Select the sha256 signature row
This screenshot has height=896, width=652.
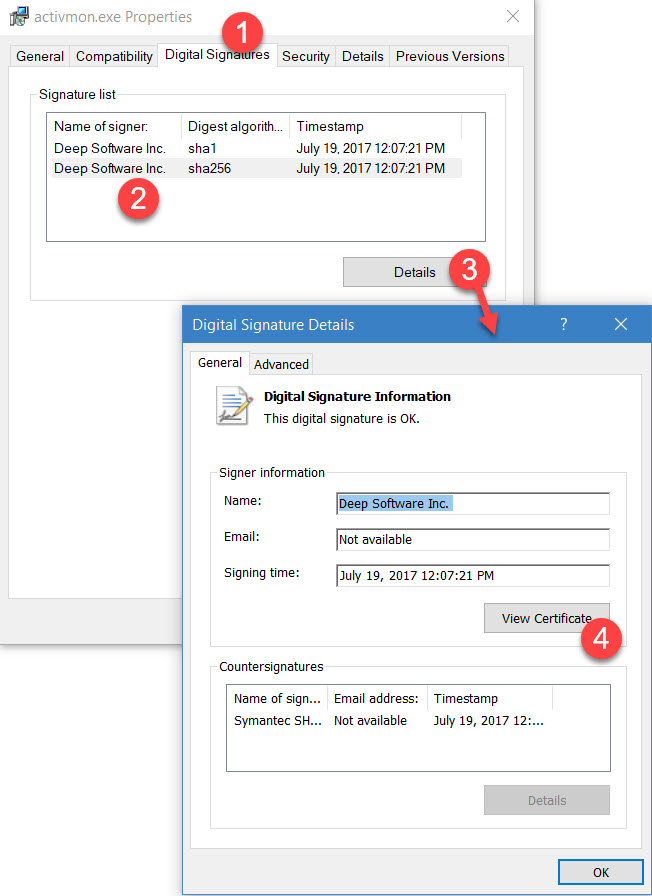(257, 169)
